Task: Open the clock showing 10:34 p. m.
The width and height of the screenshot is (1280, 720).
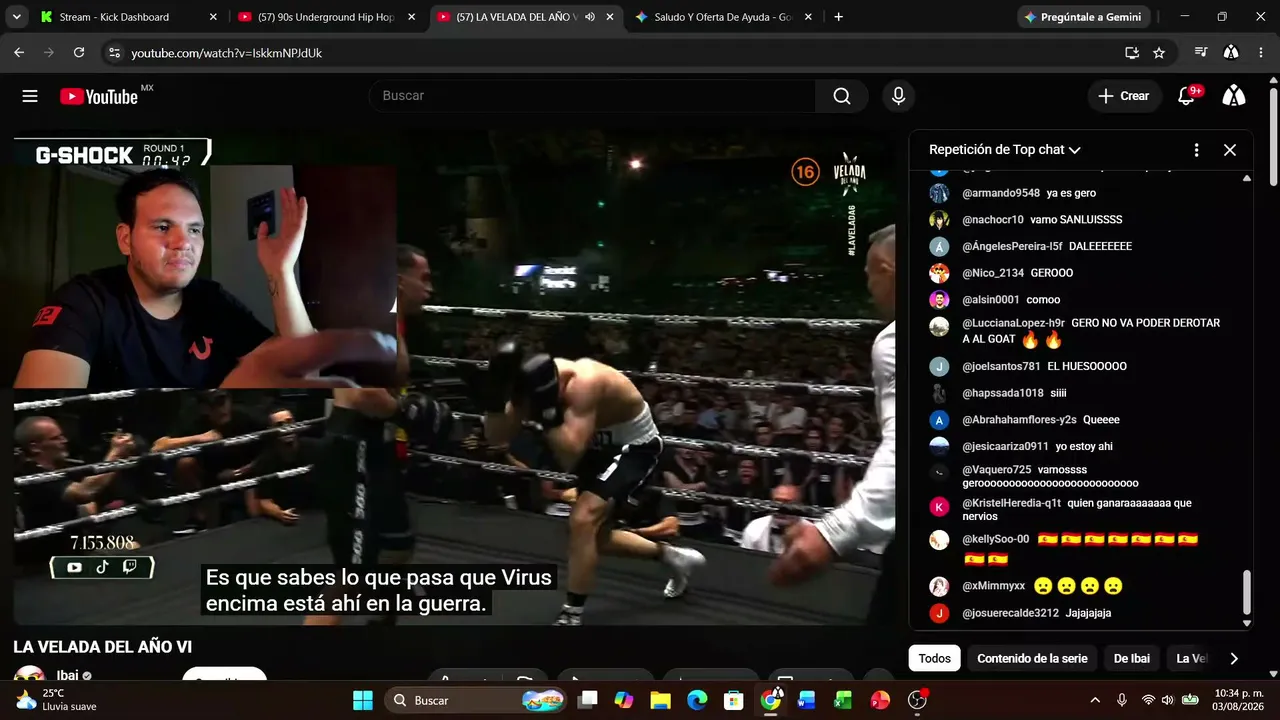Action: coord(1238,700)
